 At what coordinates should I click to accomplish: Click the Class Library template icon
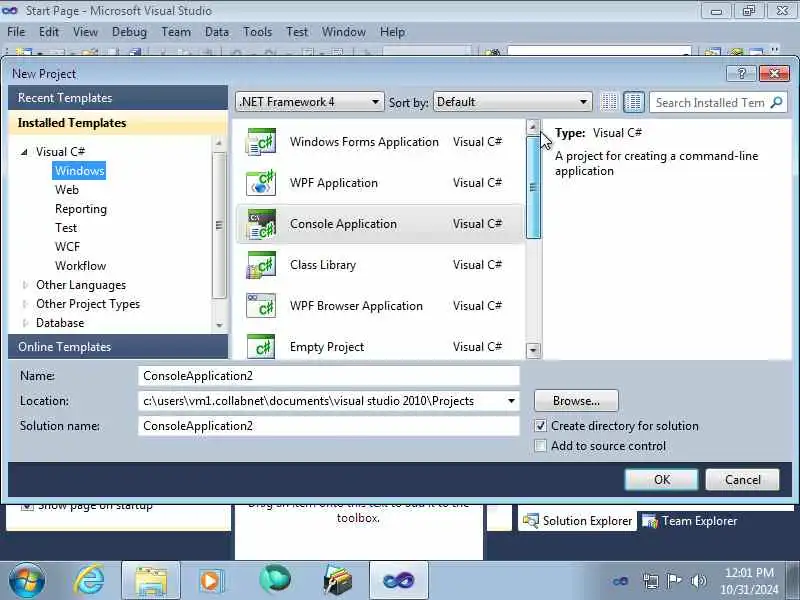tap(261, 265)
